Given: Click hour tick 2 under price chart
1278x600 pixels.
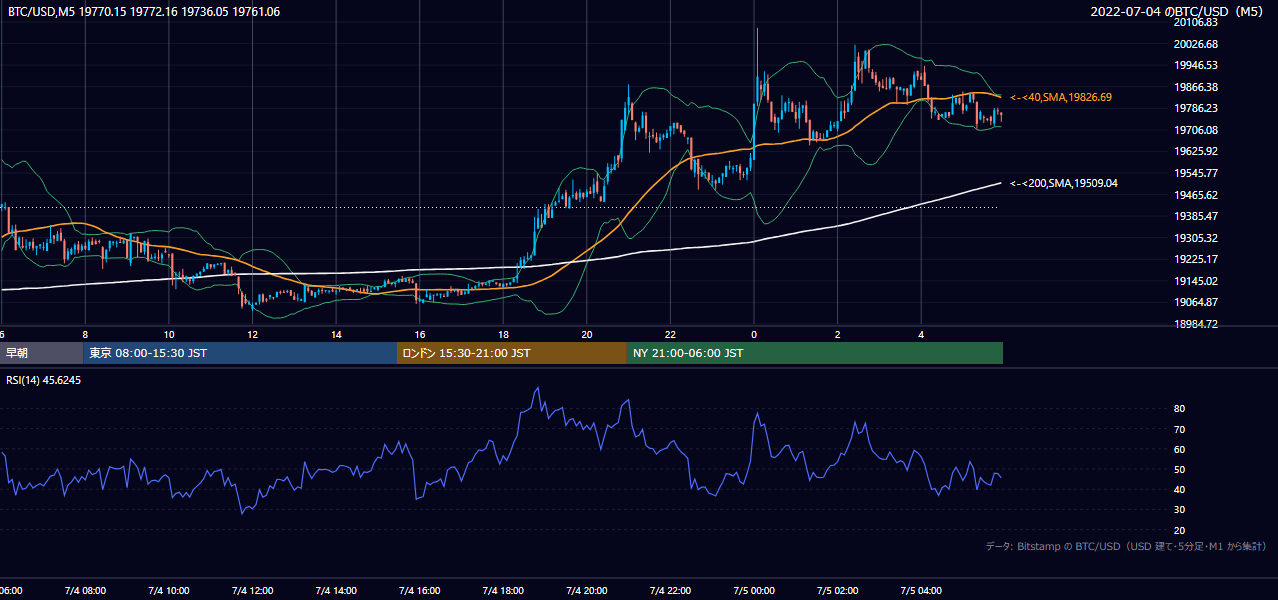Looking at the screenshot, I should (838, 335).
